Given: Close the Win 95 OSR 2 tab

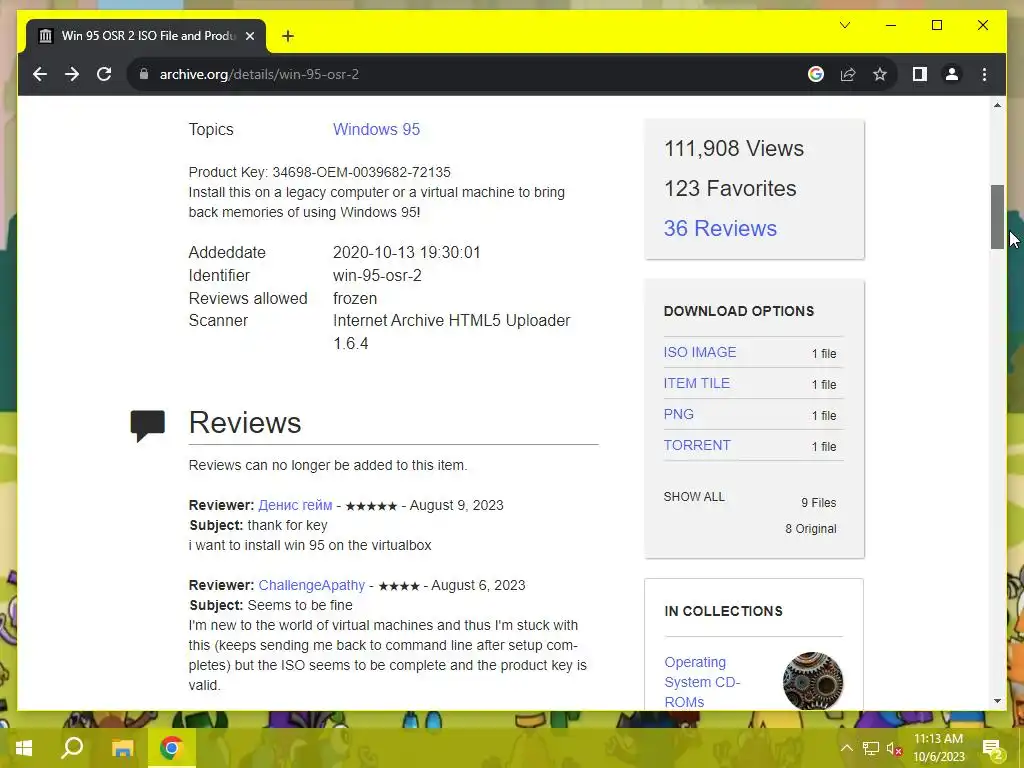Looking at the screenshot, I should point(249,36).
